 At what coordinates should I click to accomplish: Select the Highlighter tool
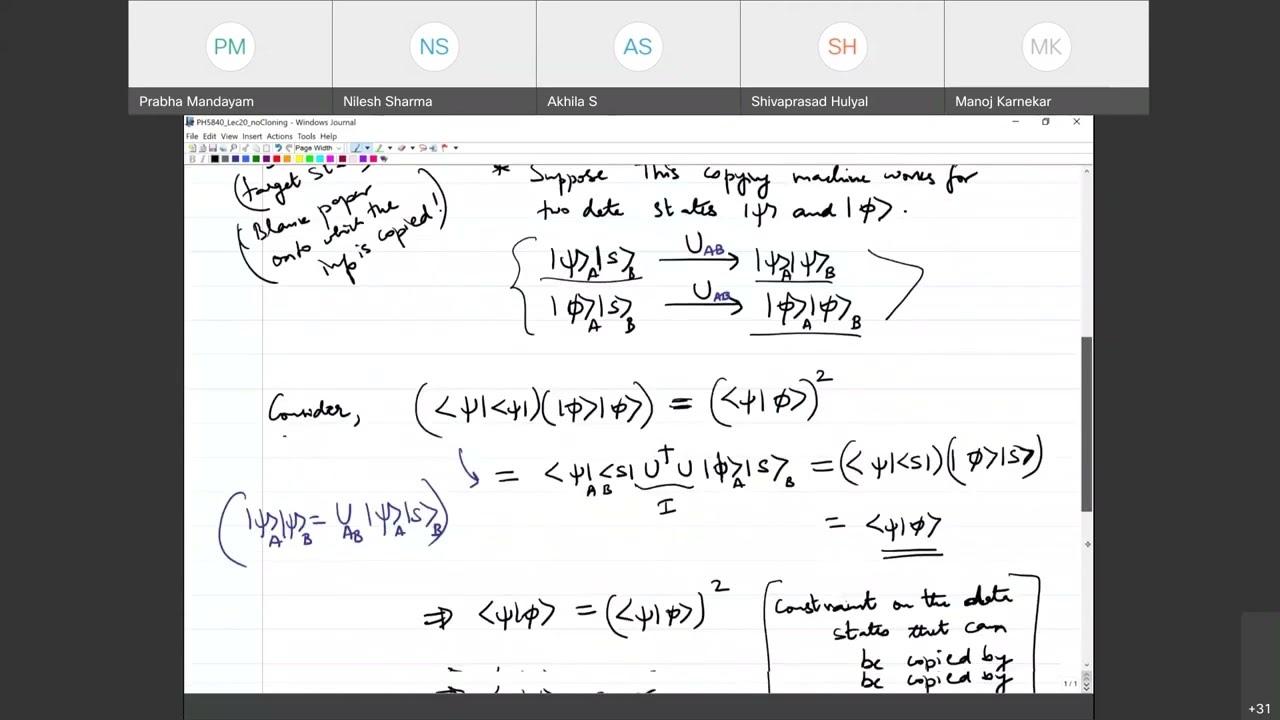[378, 148]
